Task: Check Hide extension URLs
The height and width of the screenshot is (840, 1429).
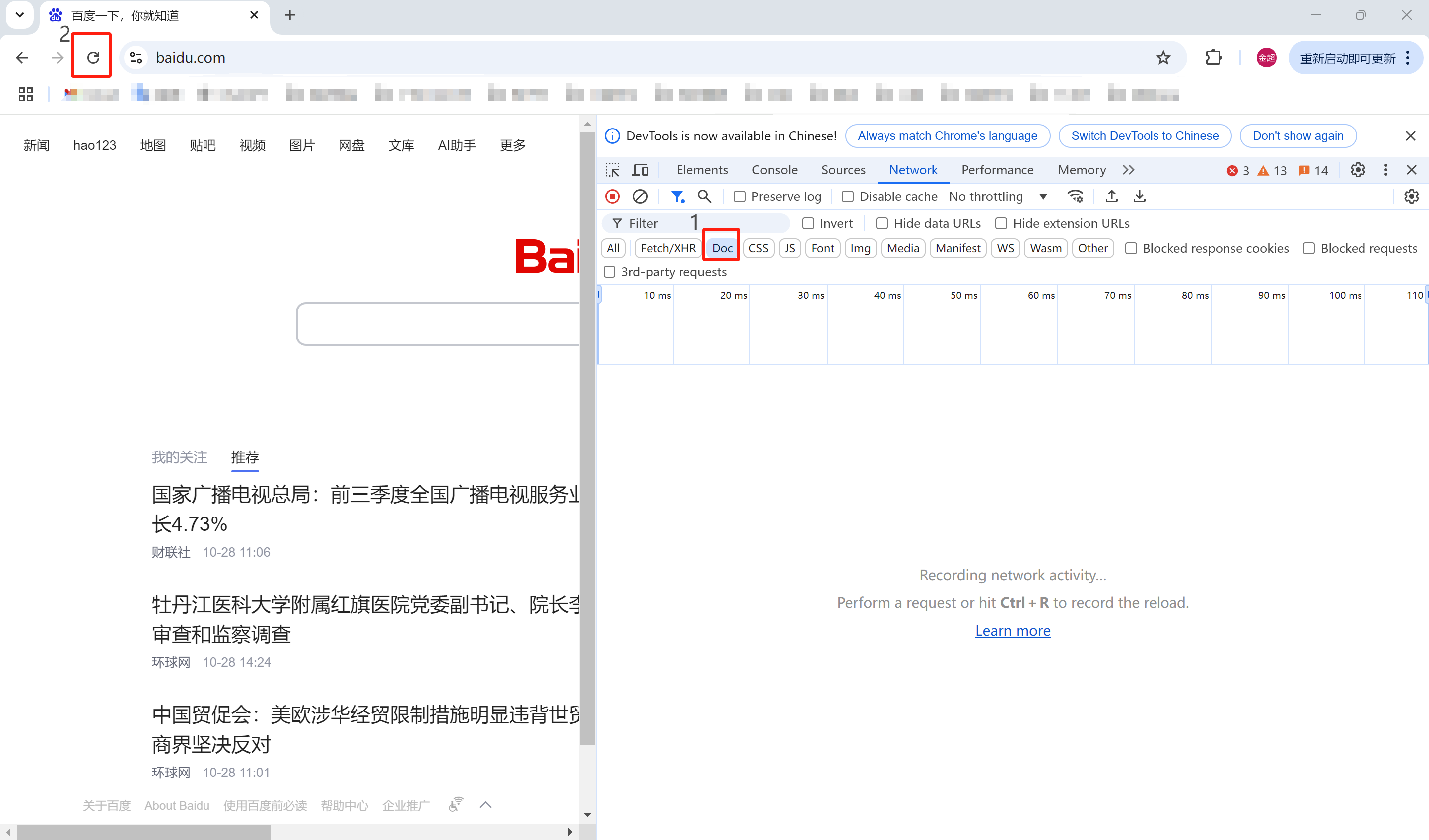Action: click(x=1001, y=223)
